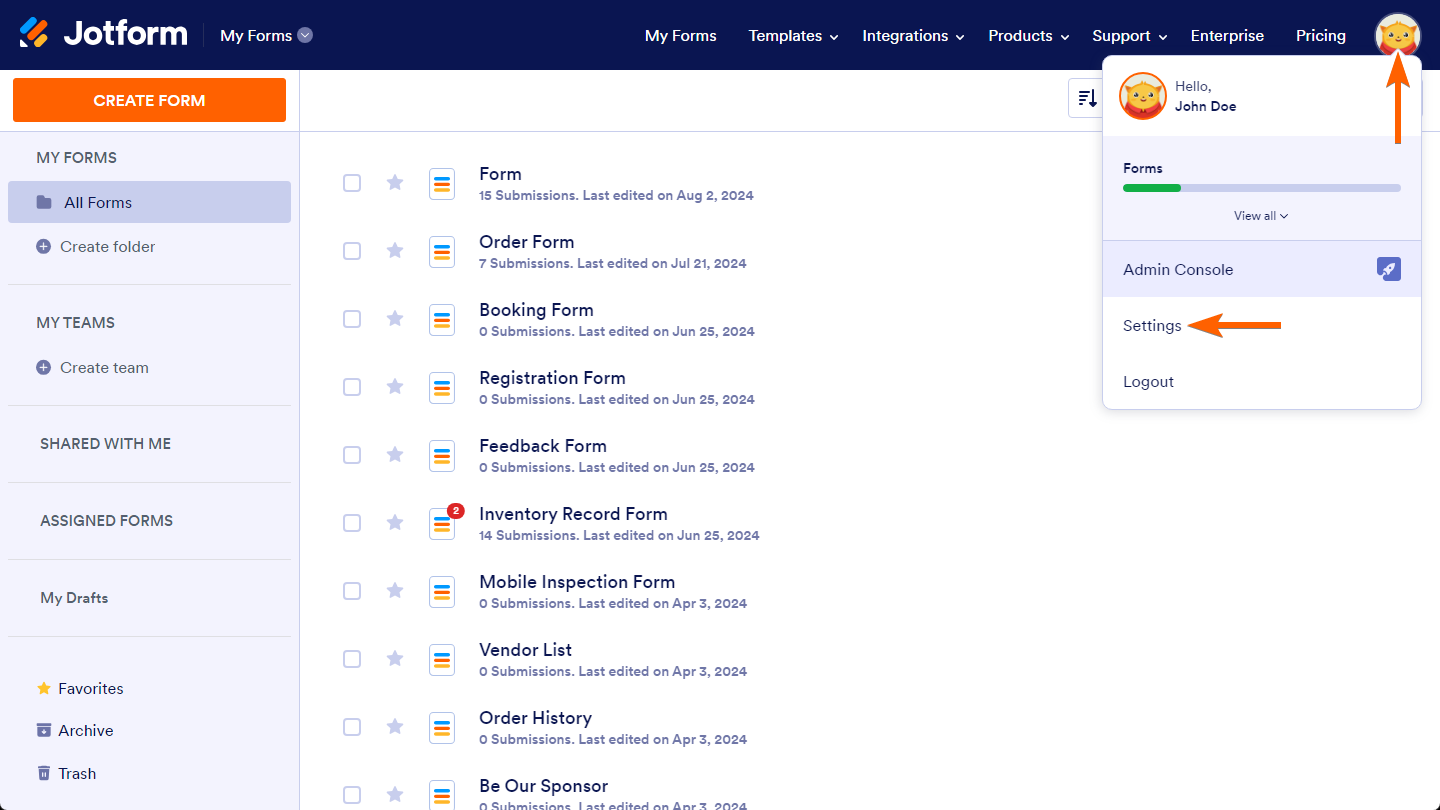Viewport: 1440px width, 810px height.
Task: Go to My Forms in top navigation
Action: coord(681,36)
